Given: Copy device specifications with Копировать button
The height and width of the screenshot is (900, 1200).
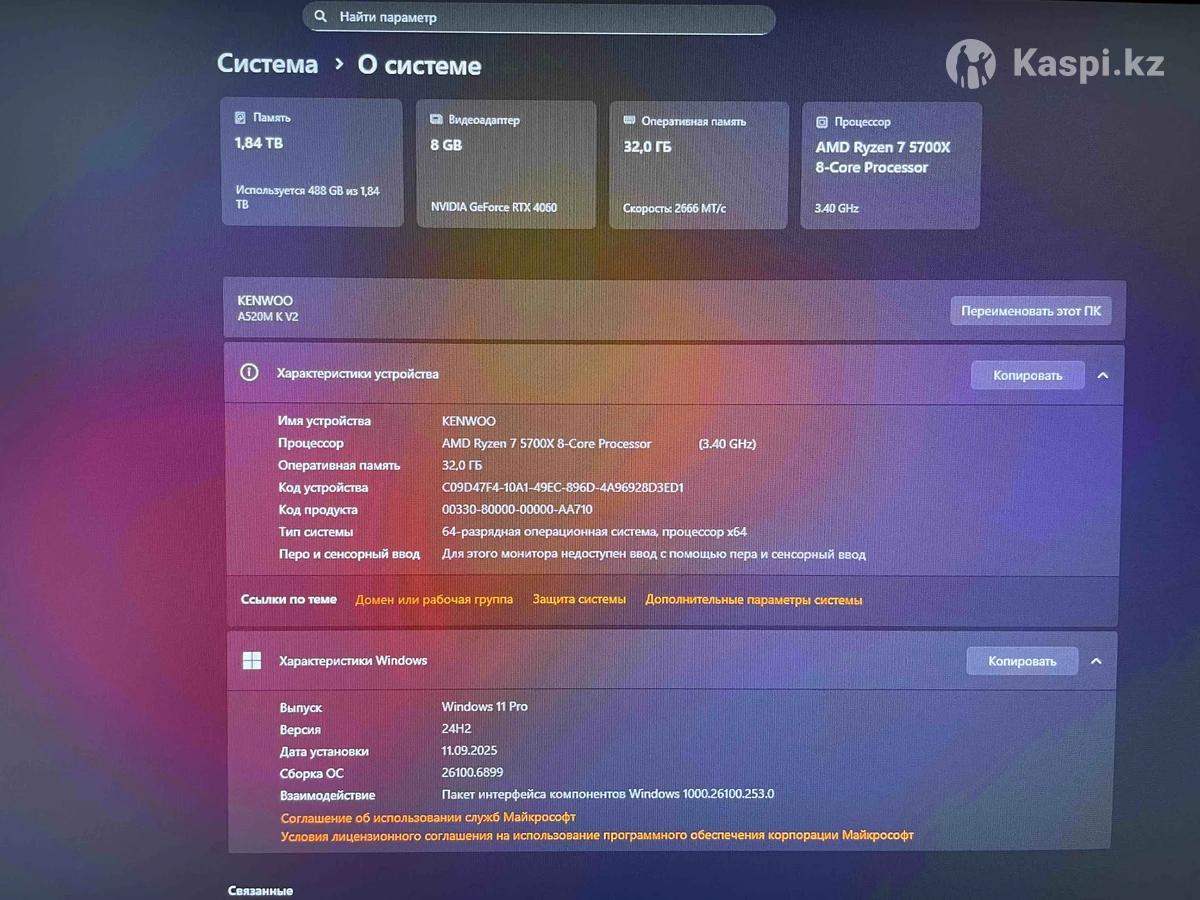Looking at the screenshot, I should point(1027,375).
